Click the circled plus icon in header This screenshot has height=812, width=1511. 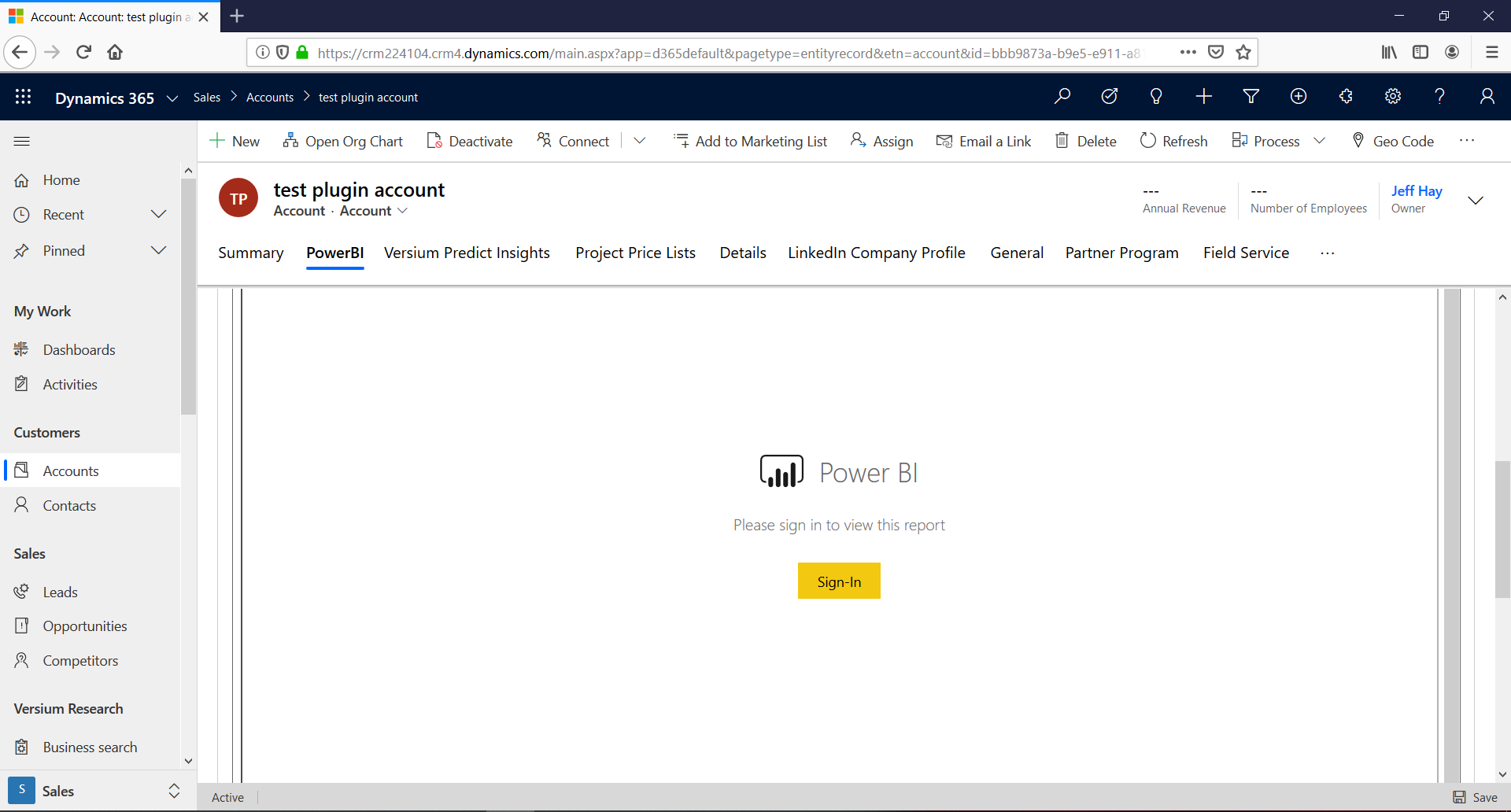[x=1299, y=96]
